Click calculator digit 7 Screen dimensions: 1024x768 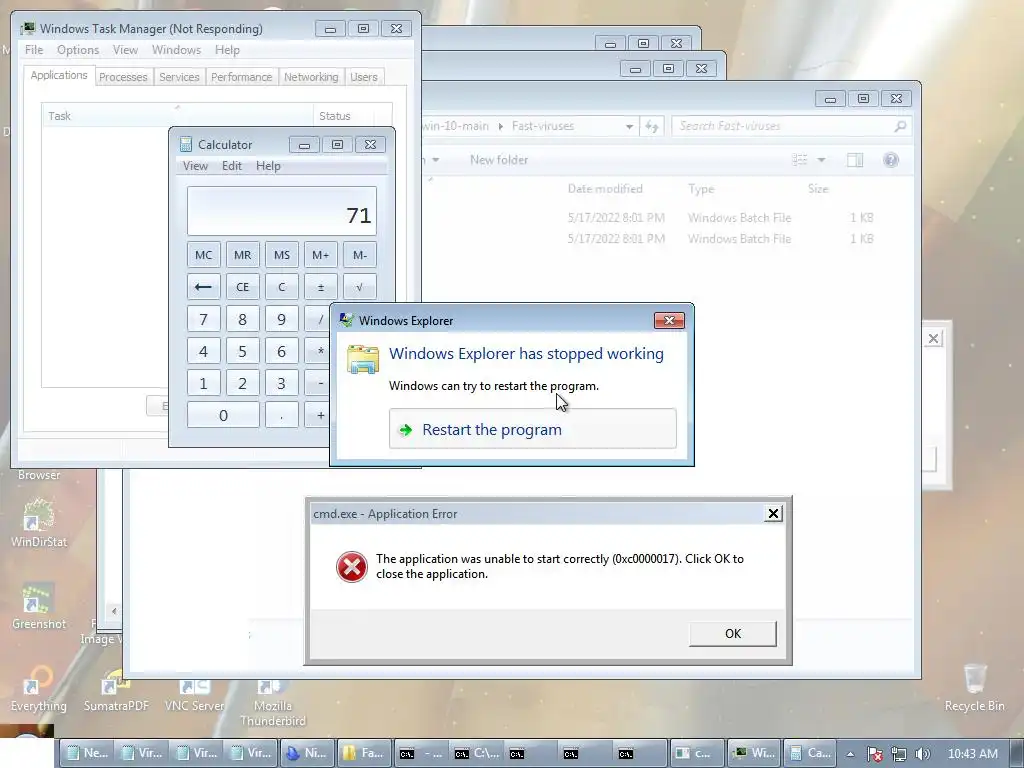click(203, 319)
